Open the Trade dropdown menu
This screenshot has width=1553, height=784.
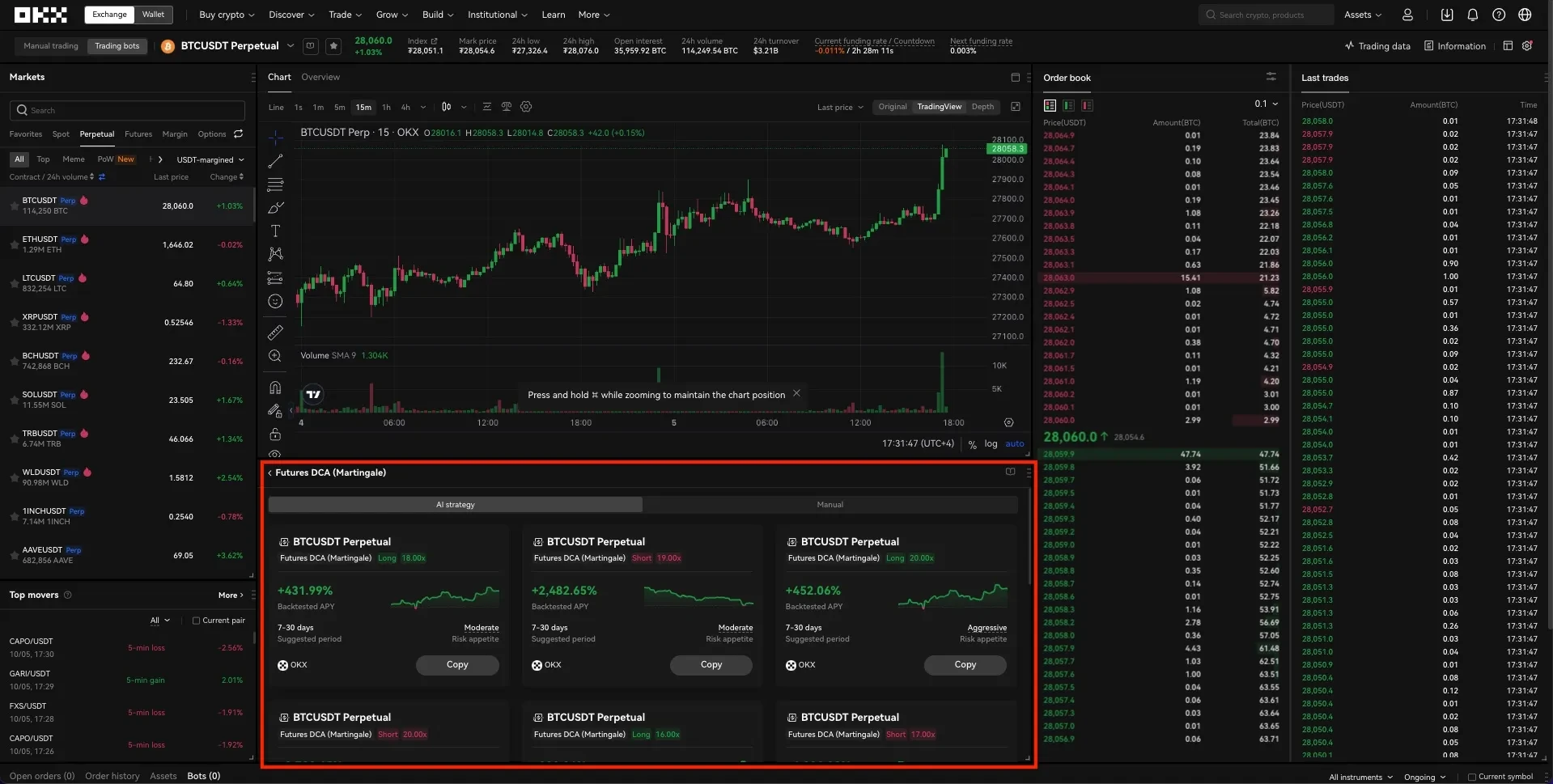click(x=345, y=15)
